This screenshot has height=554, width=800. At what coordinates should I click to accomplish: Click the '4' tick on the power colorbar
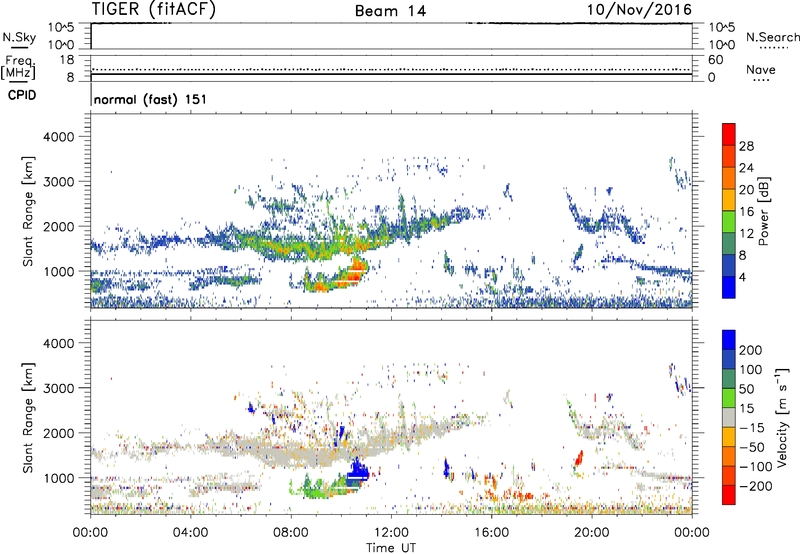pos(742,278)
